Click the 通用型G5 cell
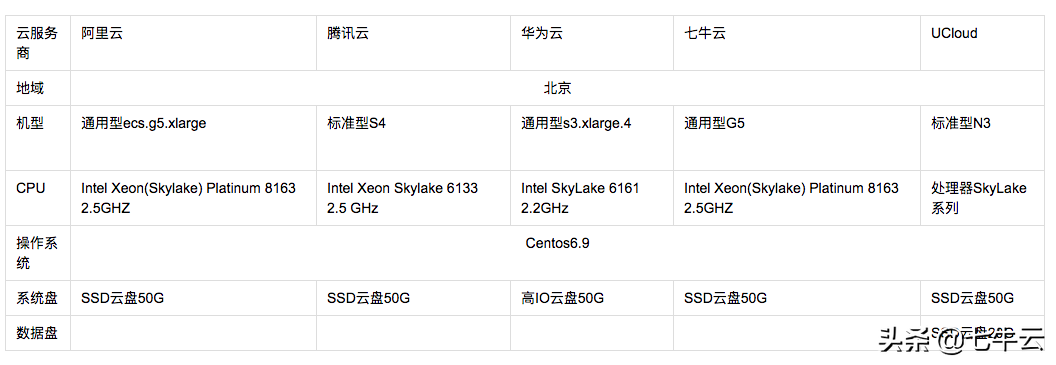 pyautogui.click(x=797, y=138)
